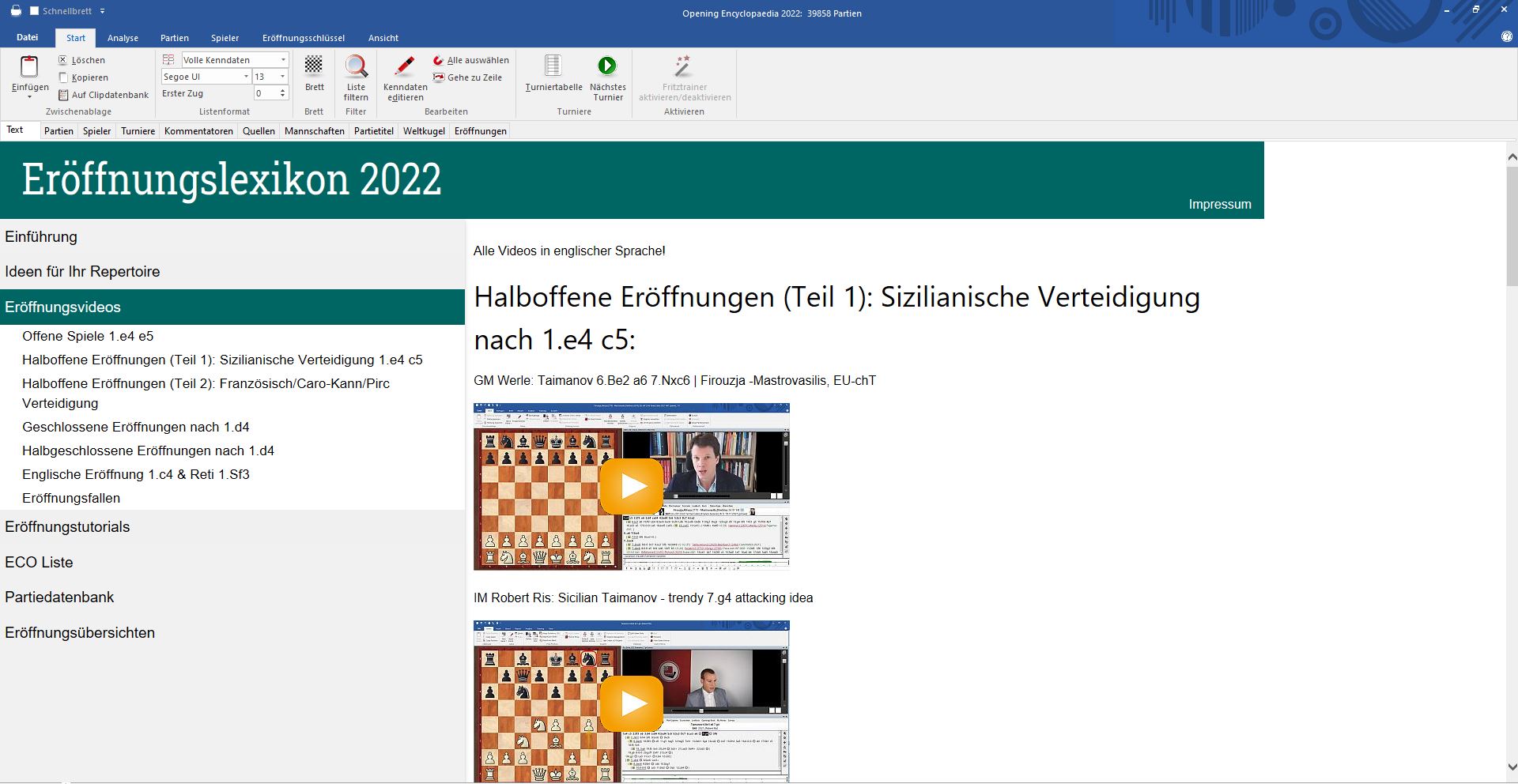Switch to the Analyse ribbon tab

click(x=123, y=38)
